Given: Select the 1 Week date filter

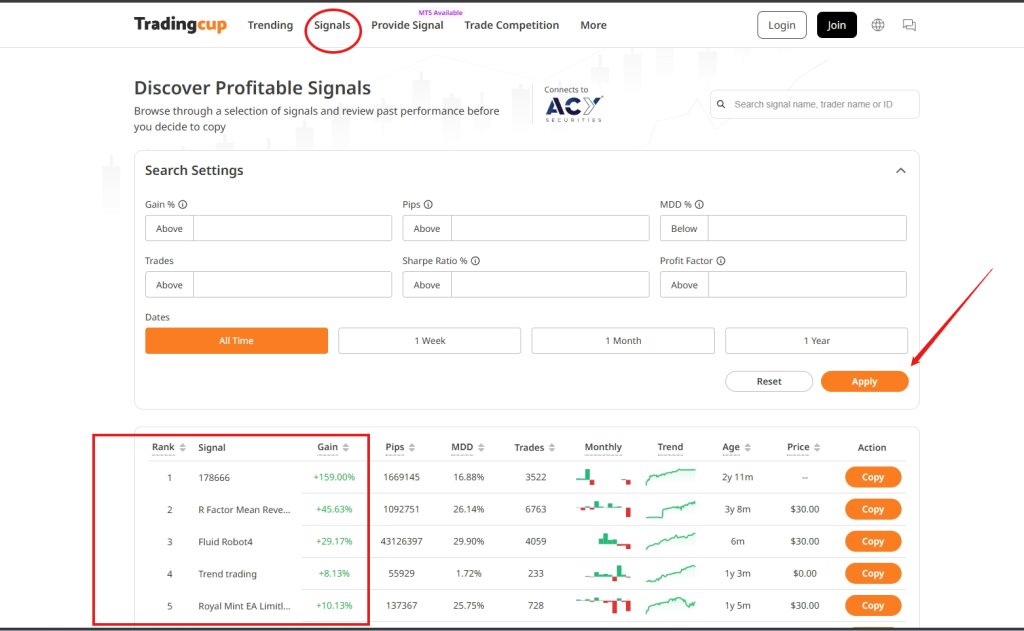Looking at the screenshot, I should [x=429, y=341].
